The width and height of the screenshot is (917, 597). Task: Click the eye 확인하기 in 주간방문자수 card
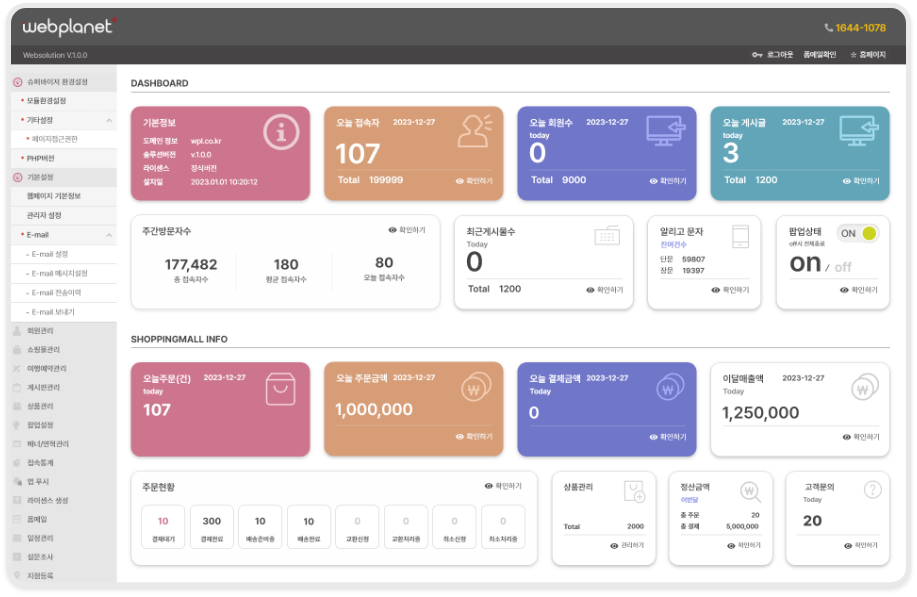point(407,230)
